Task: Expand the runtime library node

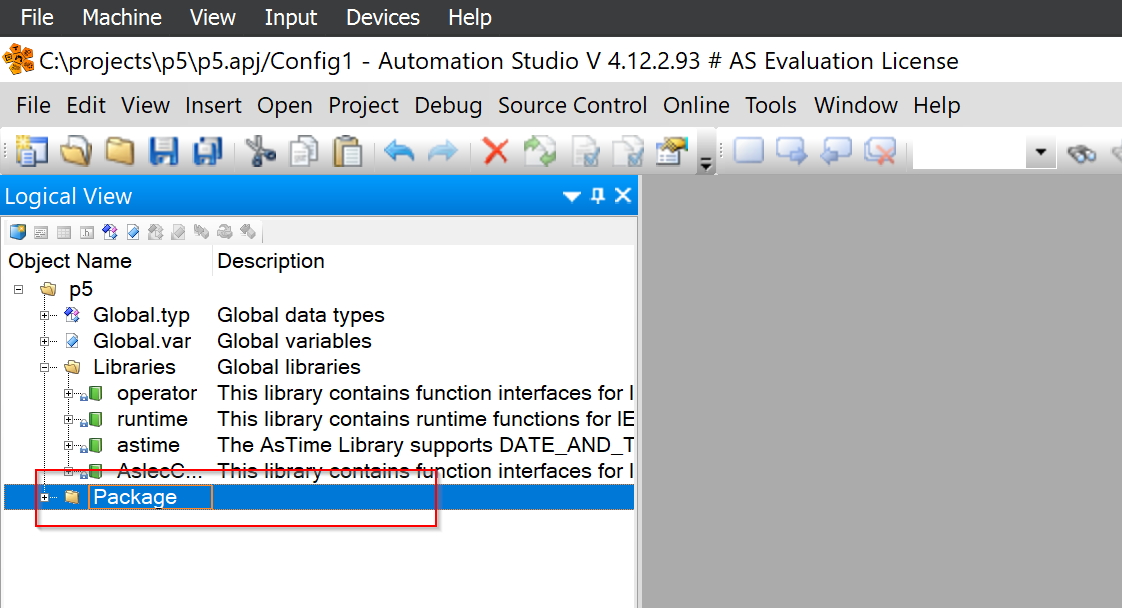Action: pyautogui.click(x=68, y=419)
